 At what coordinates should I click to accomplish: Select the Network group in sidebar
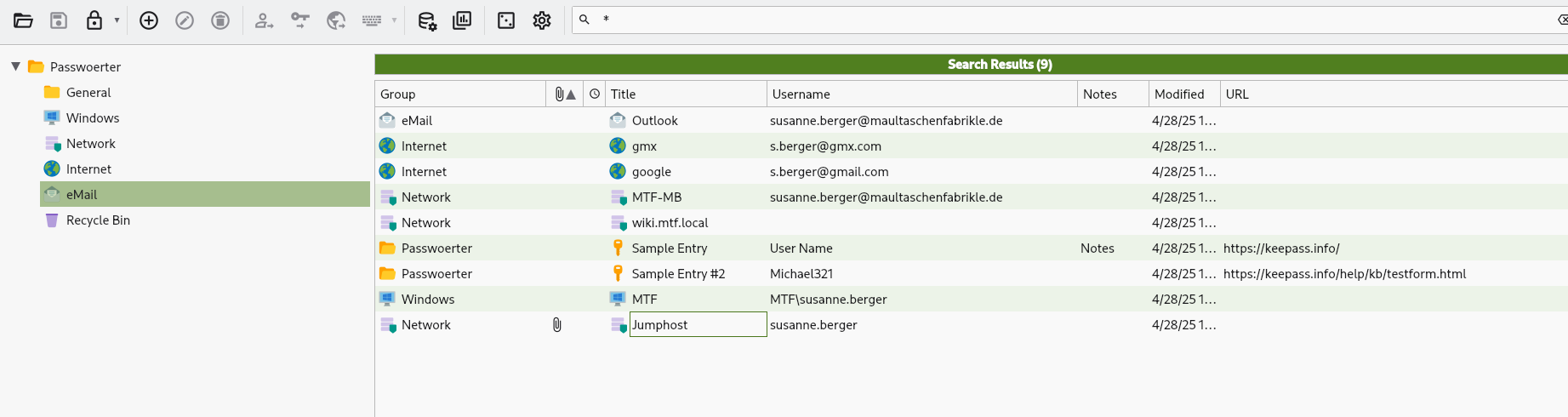point(90,144)
